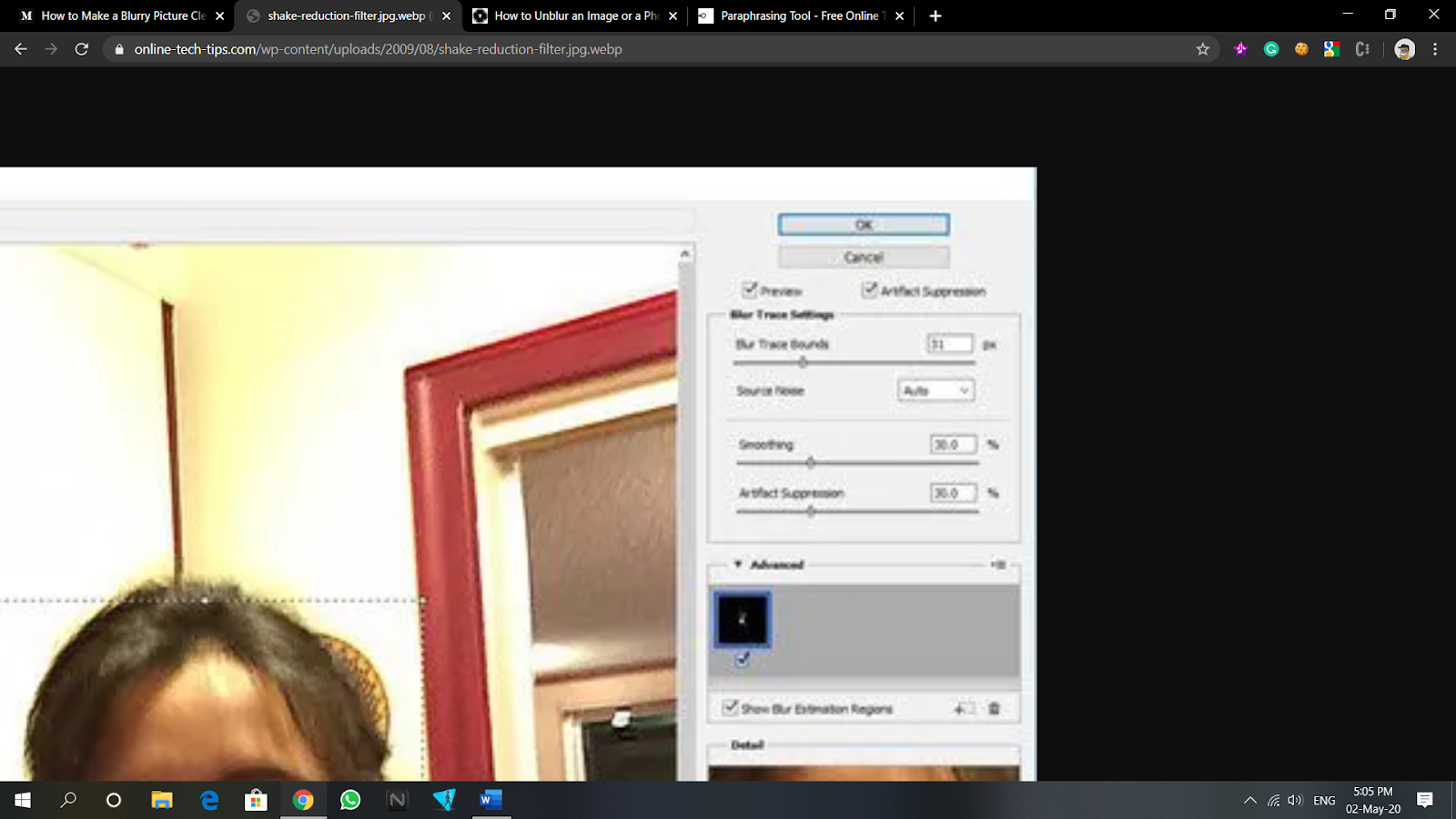This screenshot has height=819, width=1456.
Task: Open the N app icon on the taskbar
Action: (398, 800)
